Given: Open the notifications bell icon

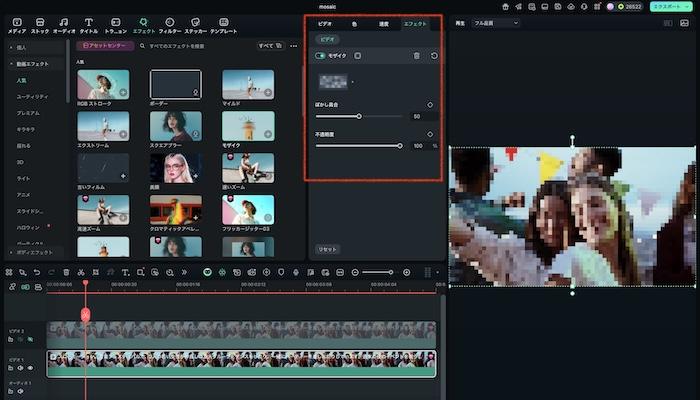Looking at the screenshot, I should coord(584,7).
